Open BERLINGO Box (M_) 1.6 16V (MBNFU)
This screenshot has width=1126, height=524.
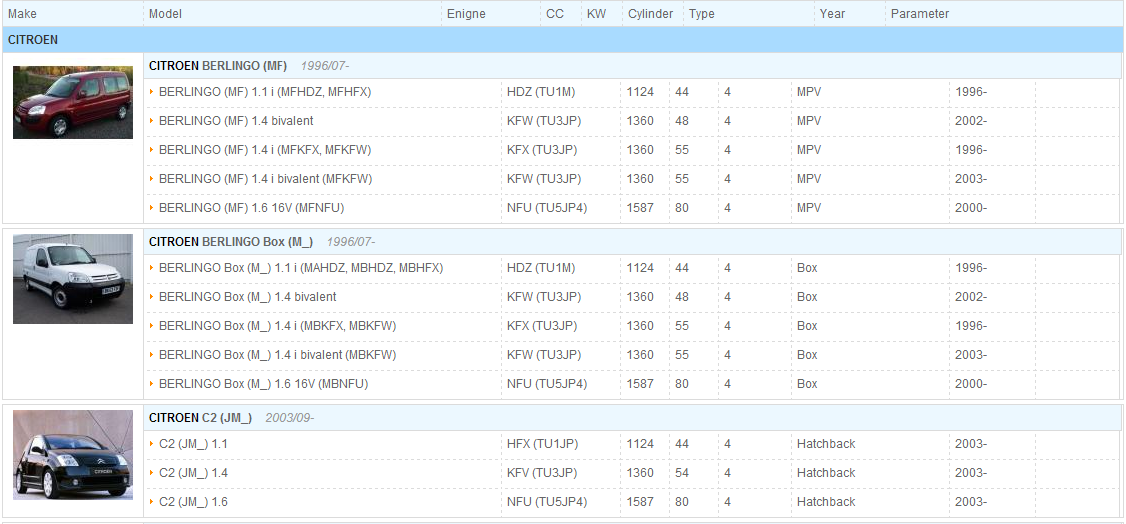click(x=264, y=384)
